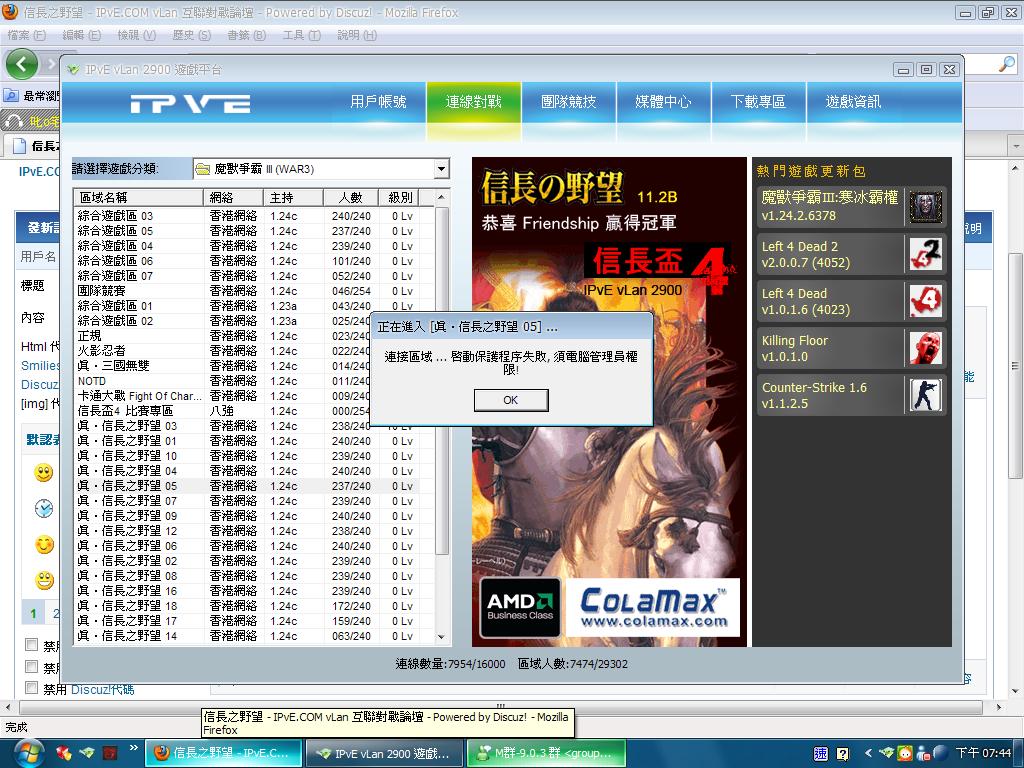Click the room list scroll-up arrow

click(x=443, y=197)
